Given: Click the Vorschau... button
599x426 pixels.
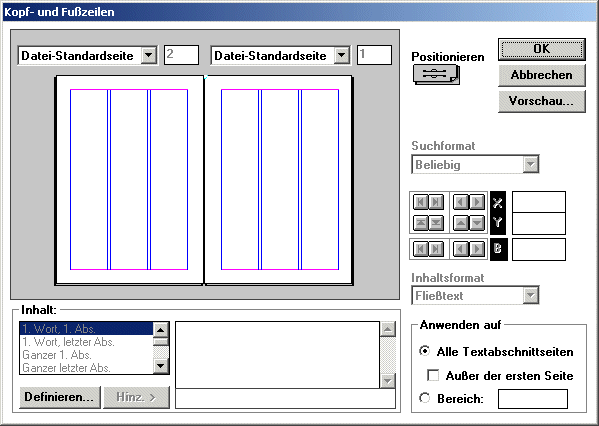Looking at the screenshot, I should pyautogui.click(x=542, y=101).
